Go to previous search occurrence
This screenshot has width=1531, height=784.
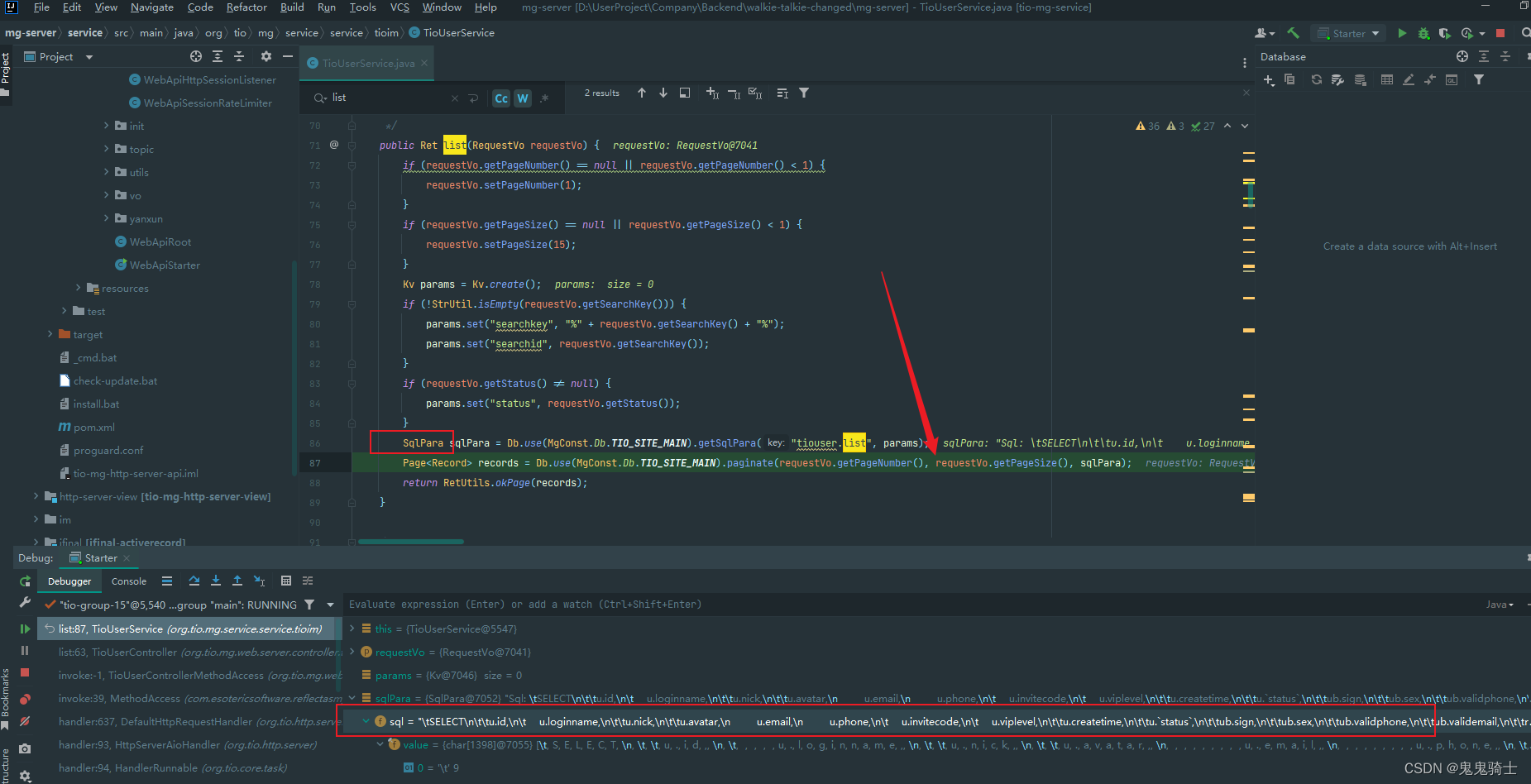point(642,93)
